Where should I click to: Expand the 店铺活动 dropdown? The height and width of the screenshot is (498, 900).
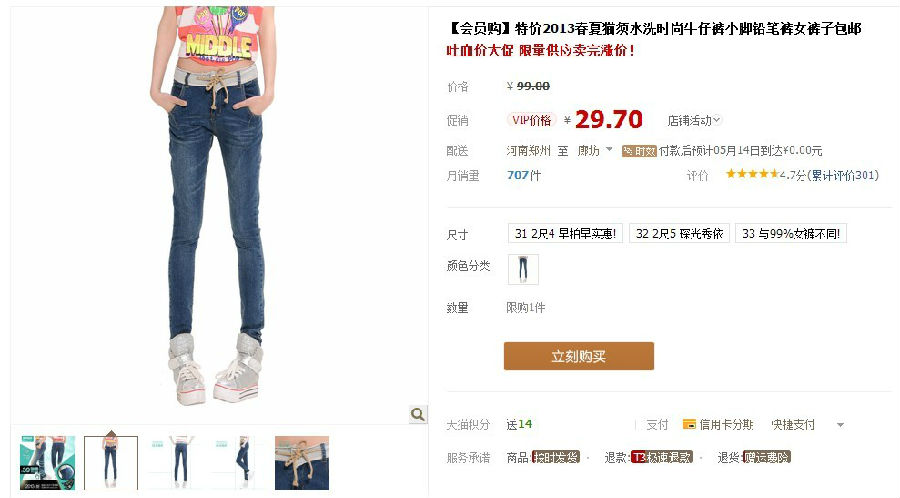(693, 120)
